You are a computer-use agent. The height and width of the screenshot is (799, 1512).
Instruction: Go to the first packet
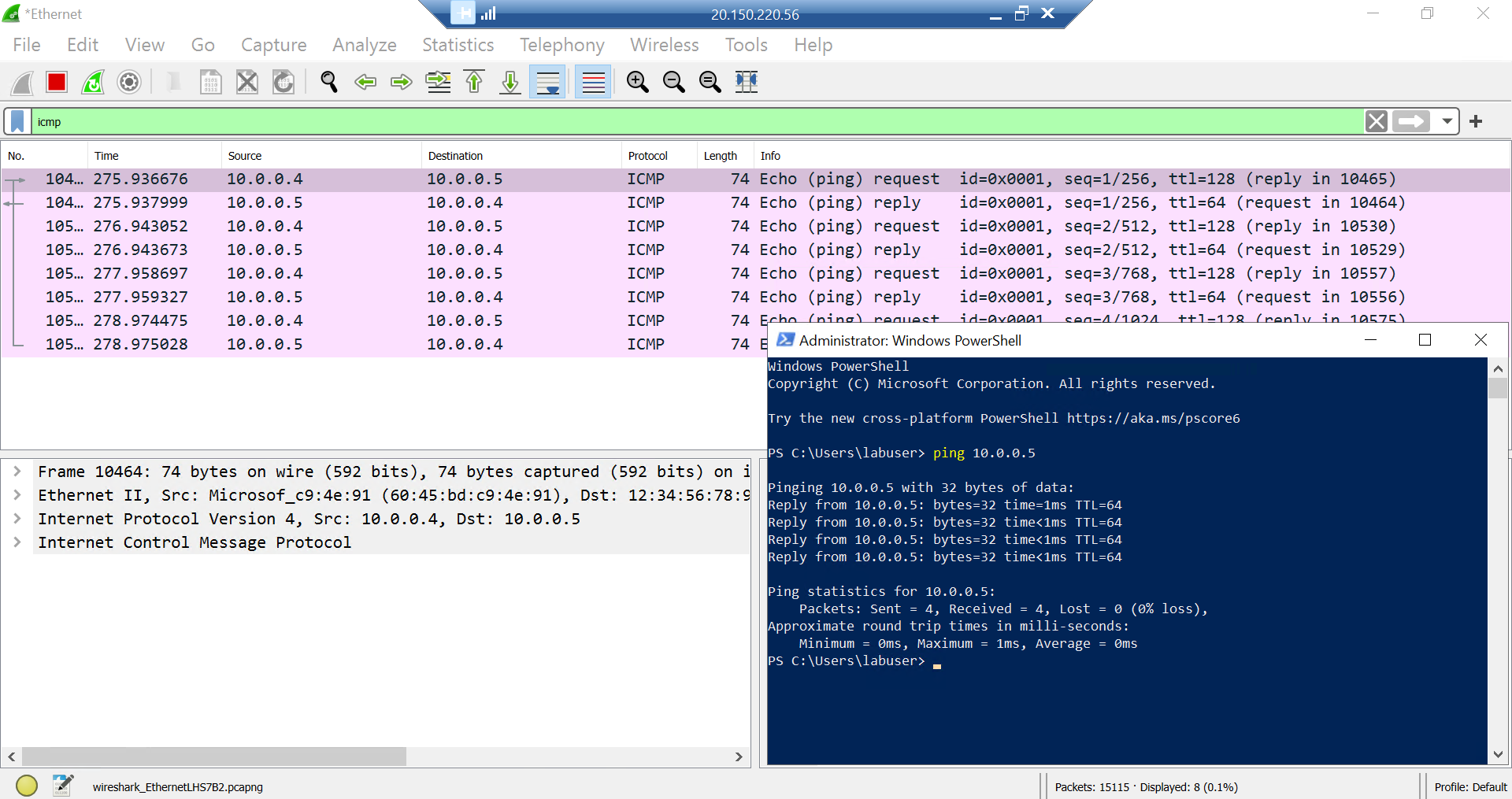pos(473,82)
